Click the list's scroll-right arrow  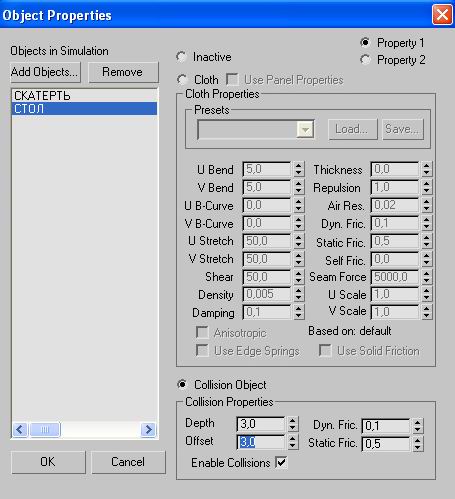coord(148,429)
